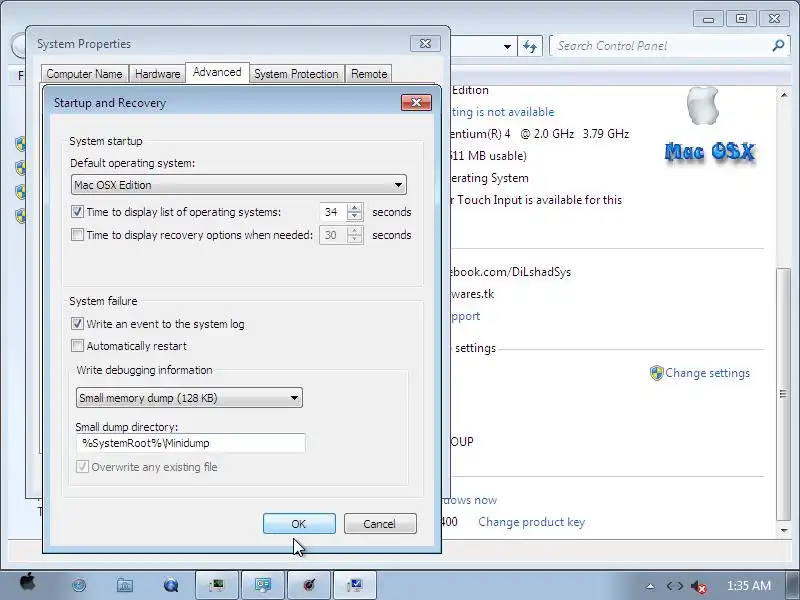This screenshot has width=800, height=600.
Task: Show hidden system tray icons
Action: point(650,586)
